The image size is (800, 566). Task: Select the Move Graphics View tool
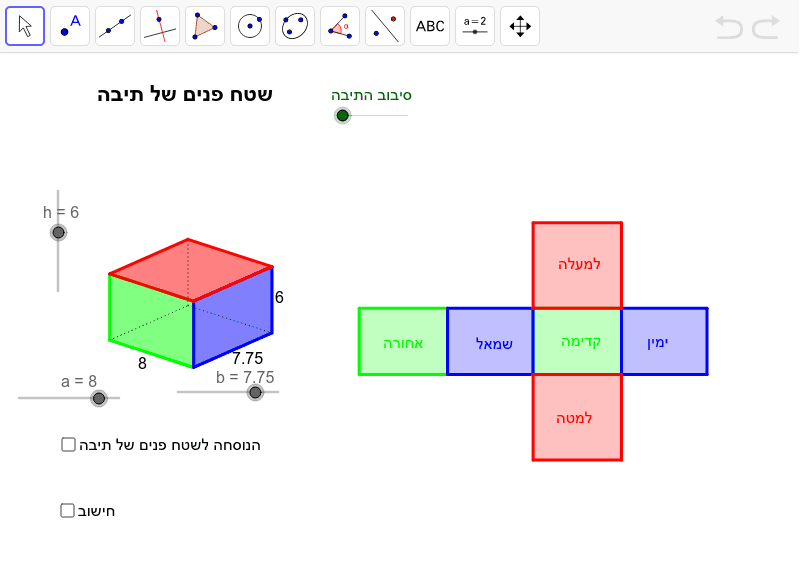point(520,26)
